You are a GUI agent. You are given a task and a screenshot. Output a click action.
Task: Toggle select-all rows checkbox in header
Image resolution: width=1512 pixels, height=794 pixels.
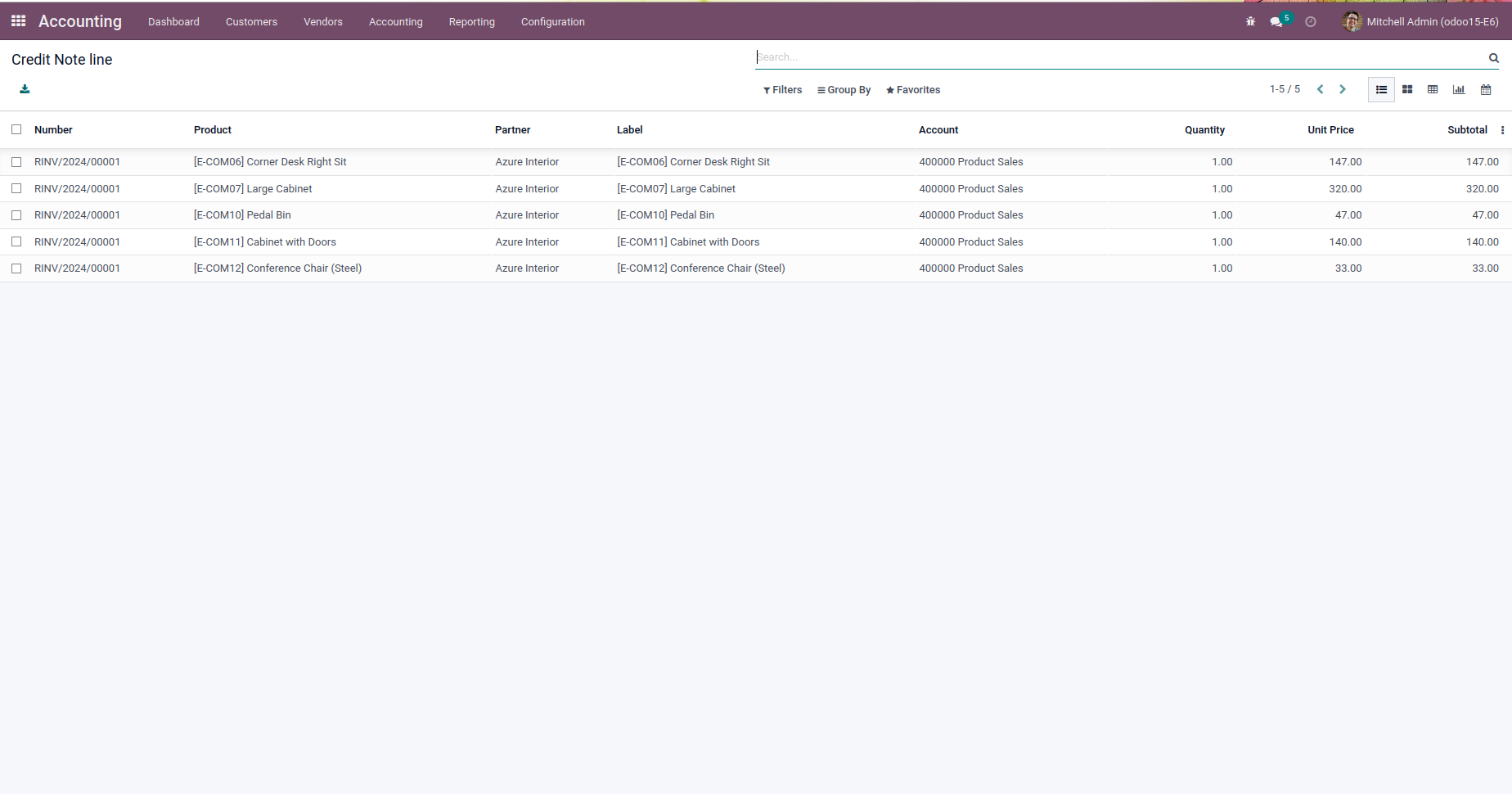(x=16, y=129)
